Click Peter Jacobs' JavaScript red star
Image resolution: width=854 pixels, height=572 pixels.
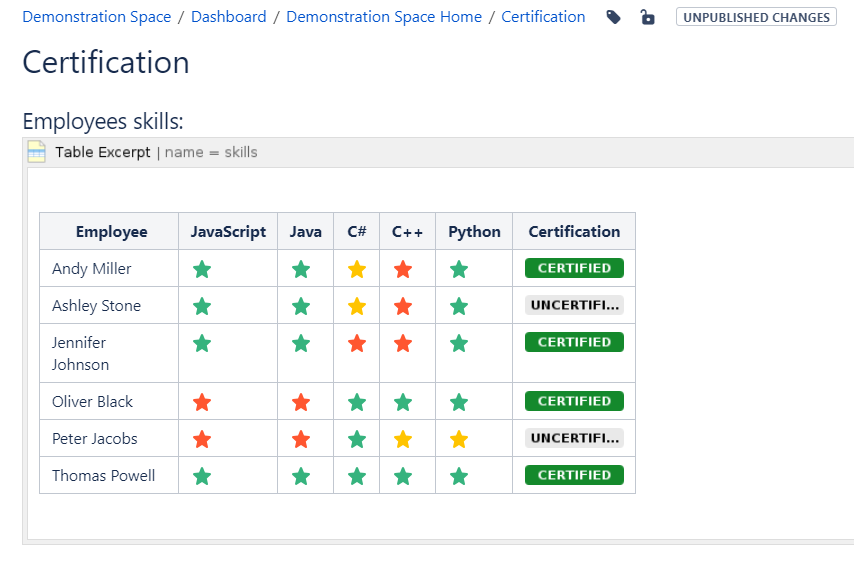coord(202,439)
